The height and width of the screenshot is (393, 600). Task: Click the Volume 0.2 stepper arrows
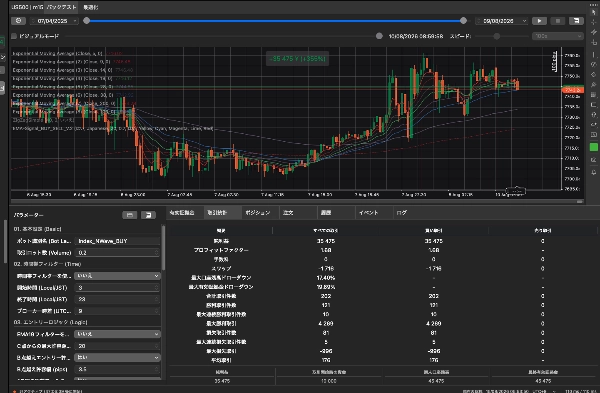pyautogui.click(x=157, y=253)
